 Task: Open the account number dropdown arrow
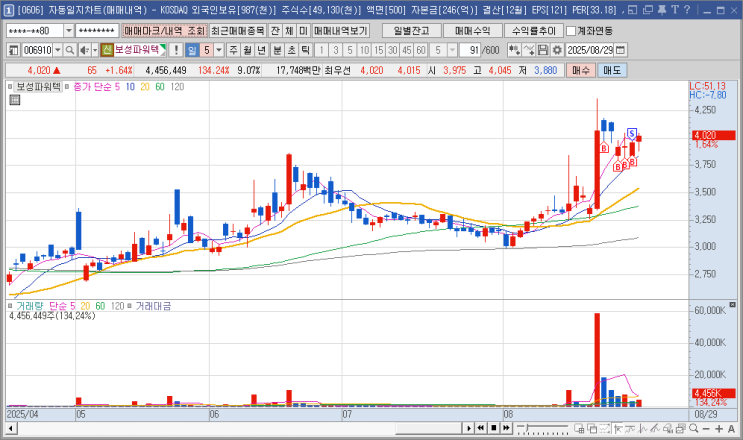[69, 31]
